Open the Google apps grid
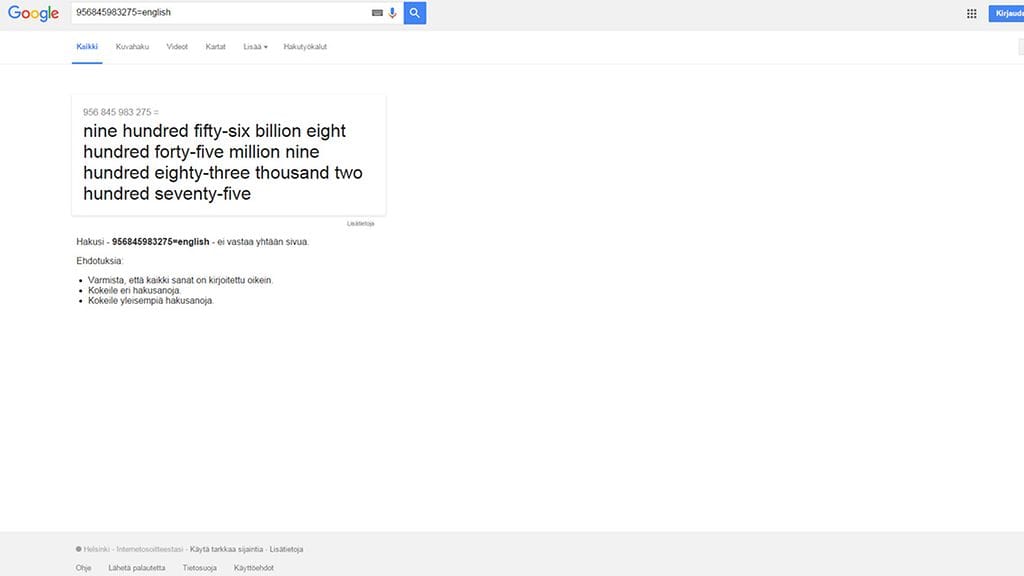The width and height of the screenshot is (1024, 576). 971,13
